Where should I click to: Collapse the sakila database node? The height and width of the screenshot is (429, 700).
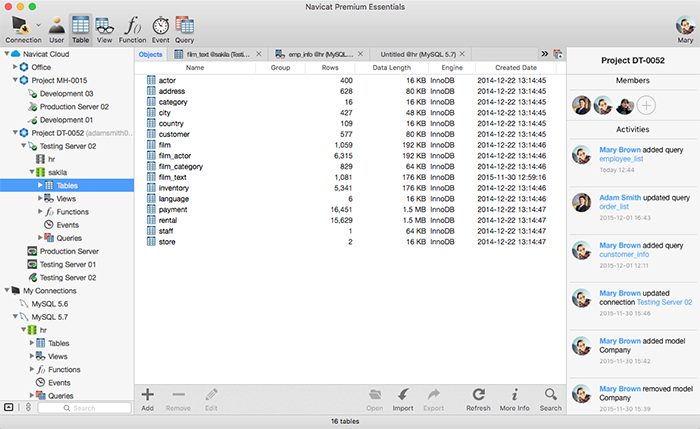[x=32, y=172]
